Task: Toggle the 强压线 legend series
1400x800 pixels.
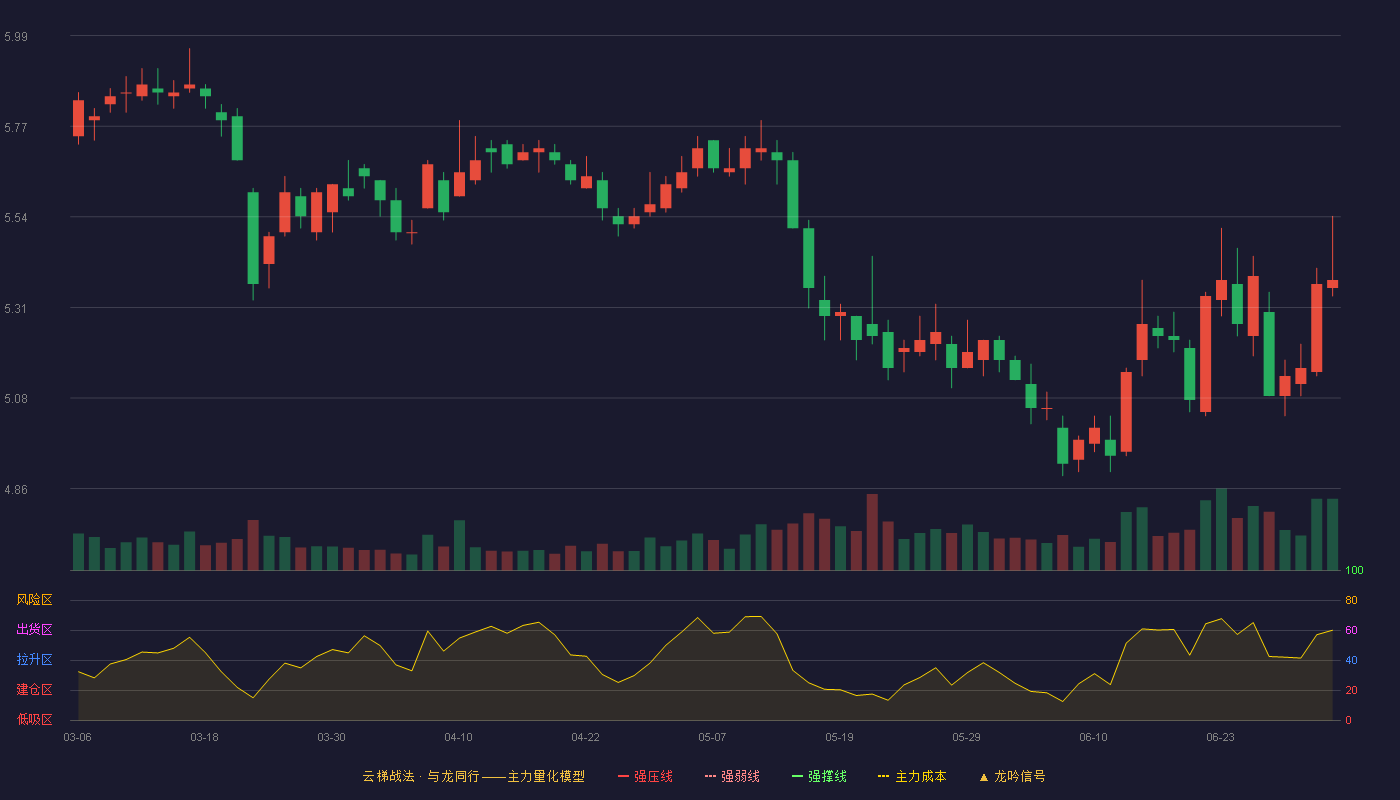Action: pos(645,776)
